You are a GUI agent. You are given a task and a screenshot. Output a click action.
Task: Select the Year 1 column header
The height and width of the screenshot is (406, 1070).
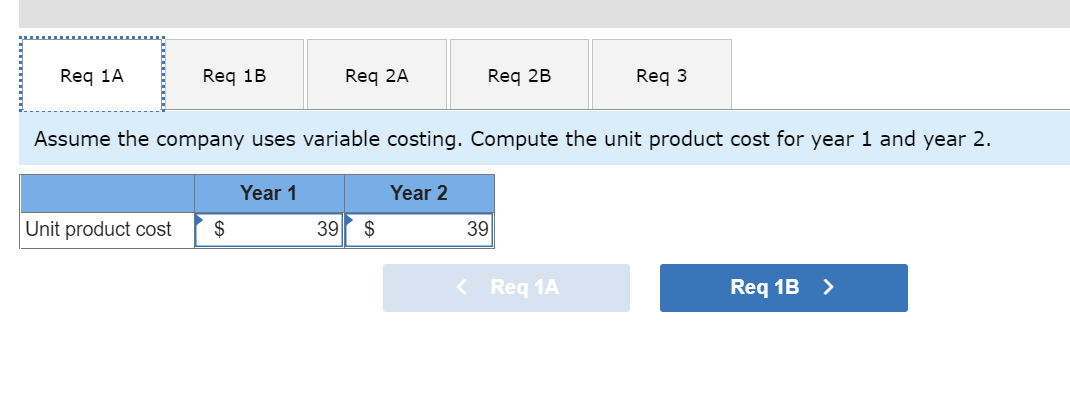pos(268,193)
